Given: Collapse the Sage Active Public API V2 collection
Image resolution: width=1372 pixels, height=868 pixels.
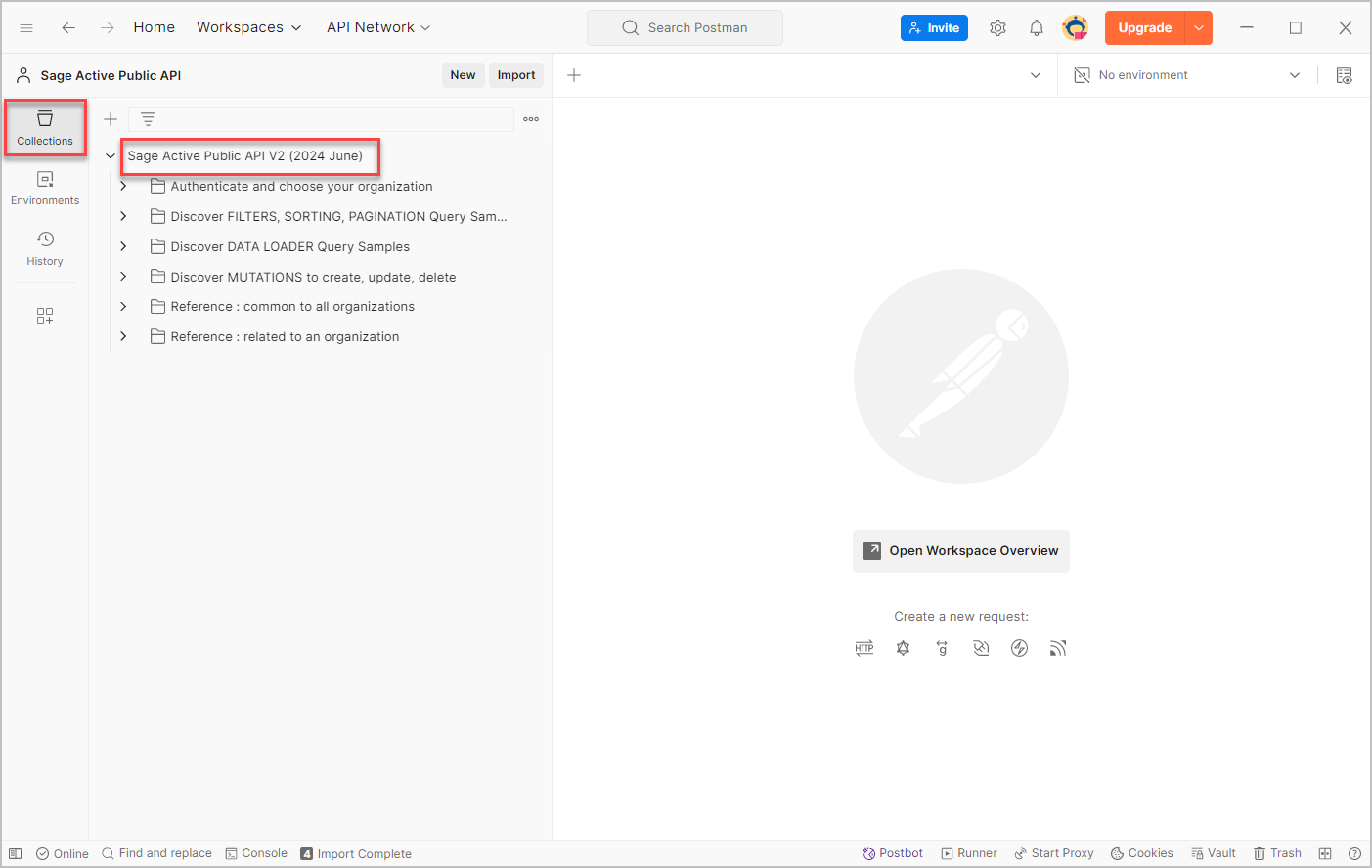Looking at the screenshot, I should (111, 156).
